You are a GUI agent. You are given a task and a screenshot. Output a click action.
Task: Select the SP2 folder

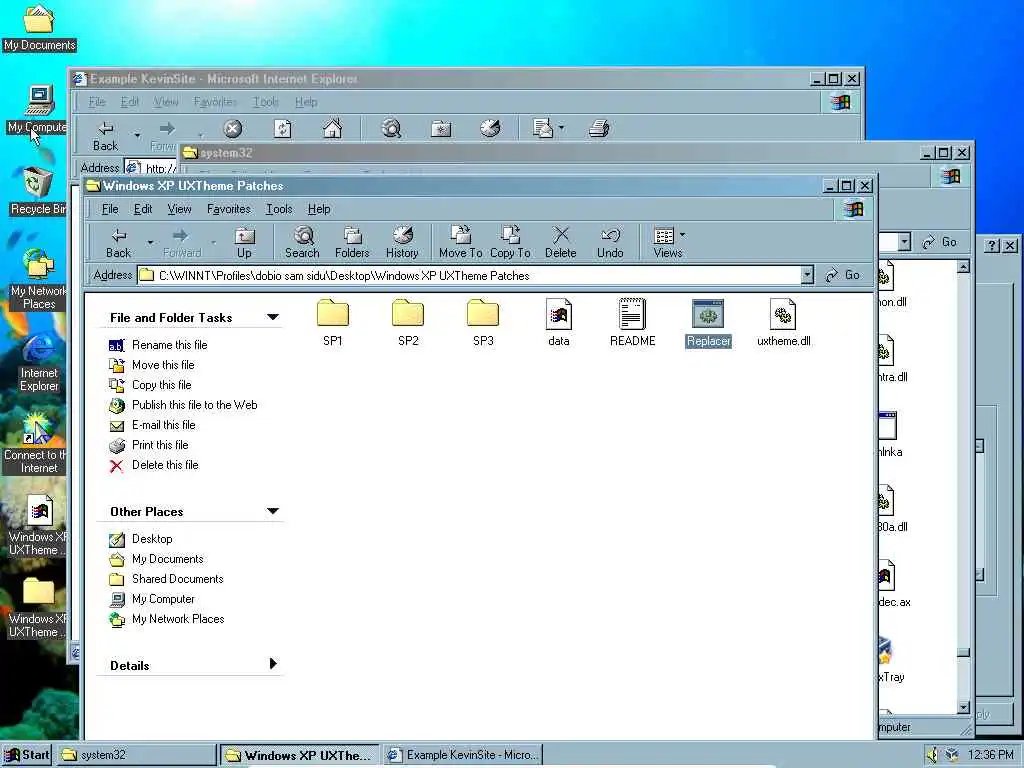pos(408,323)
